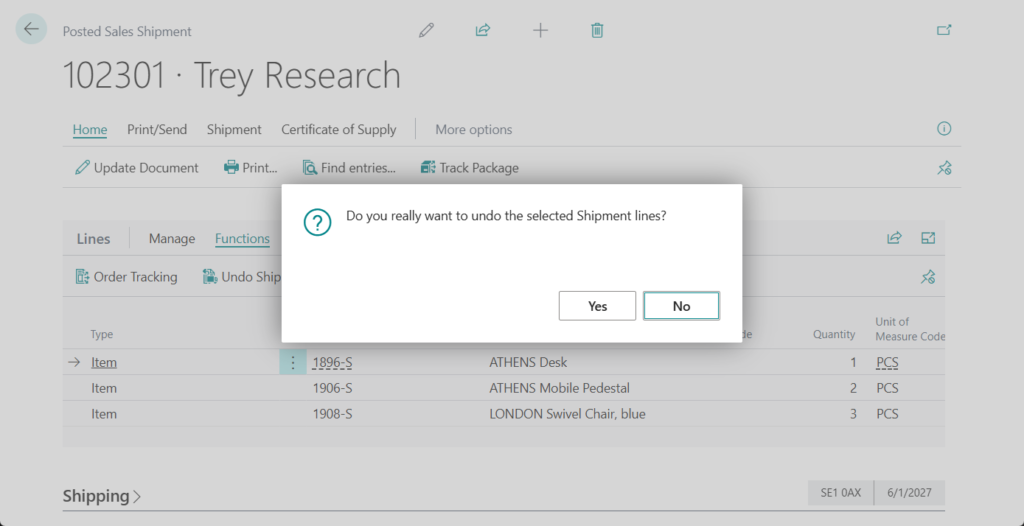
Task: Click the plus new document icon
Action: coord(540,30)
